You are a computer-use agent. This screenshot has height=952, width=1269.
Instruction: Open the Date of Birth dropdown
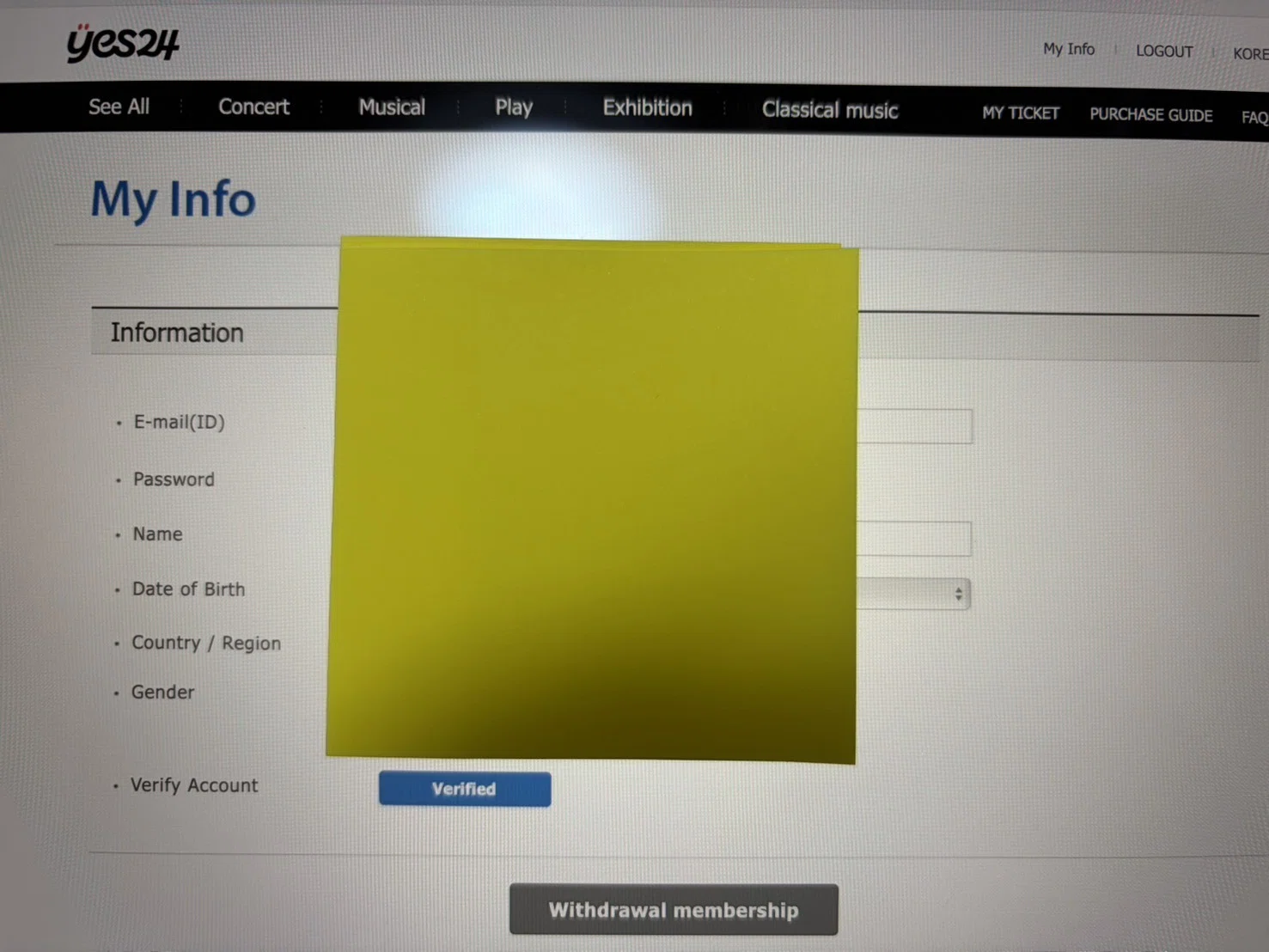[913, 594]
